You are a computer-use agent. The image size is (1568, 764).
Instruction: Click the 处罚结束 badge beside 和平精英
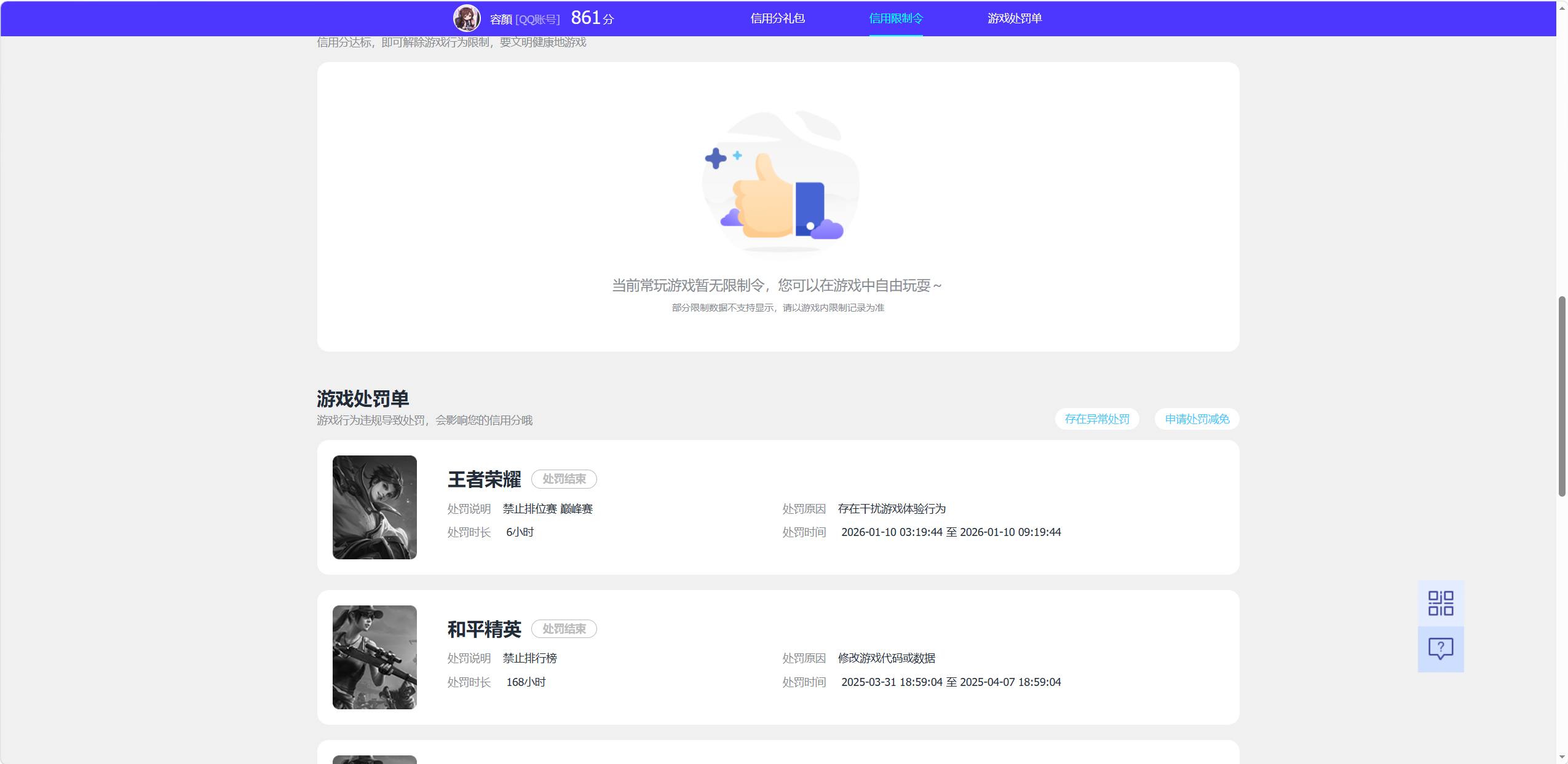point(564,629)
